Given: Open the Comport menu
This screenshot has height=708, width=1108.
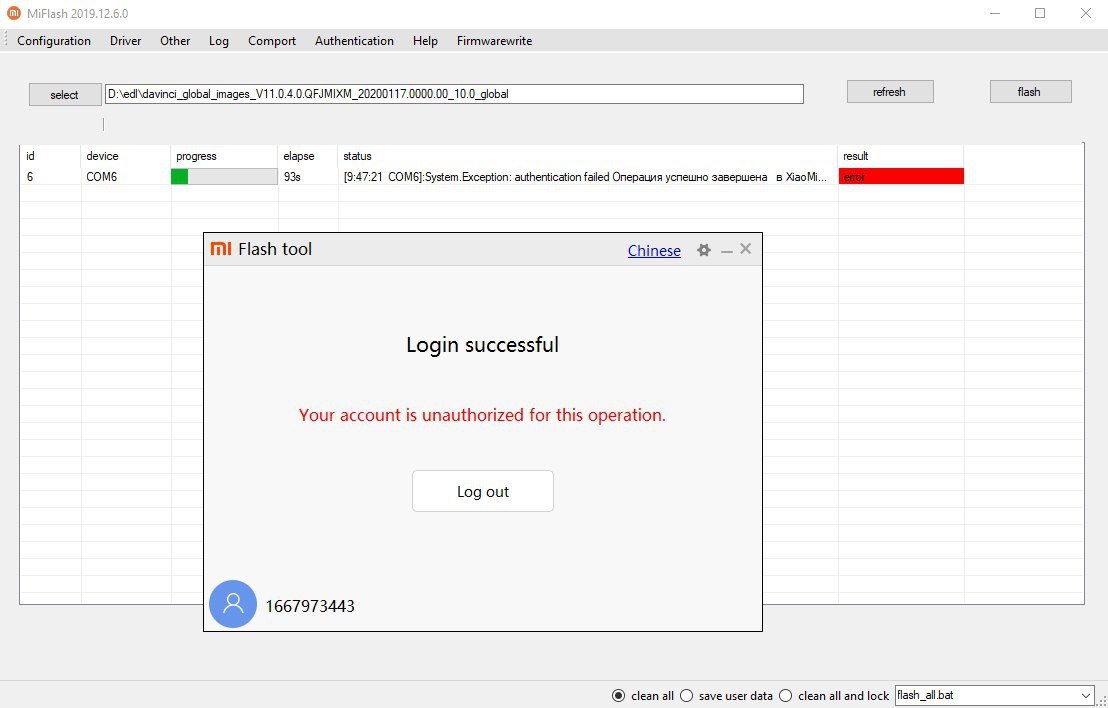Looking at the screenshot, I should (x=272, y=41).
